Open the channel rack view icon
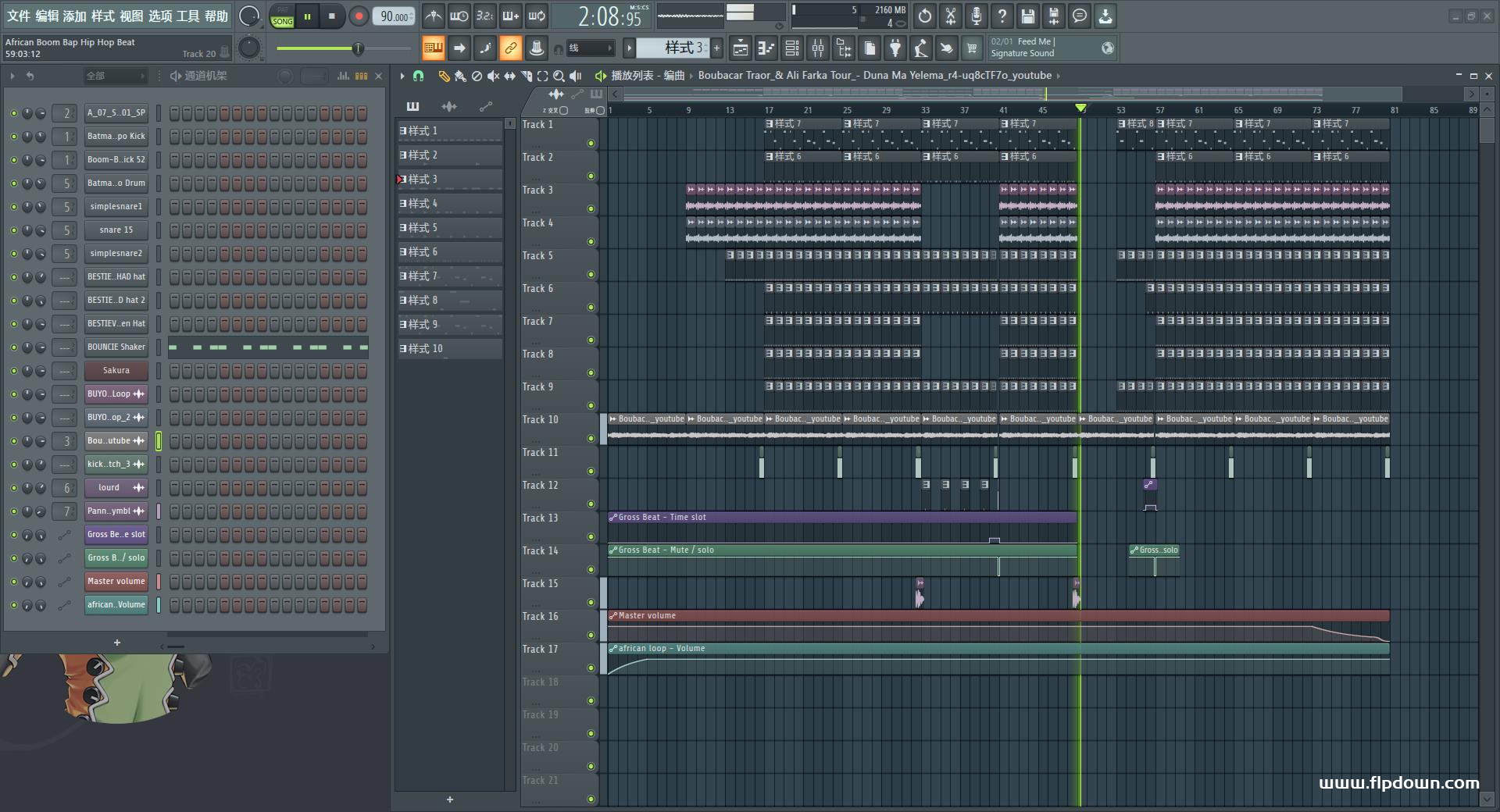This screenshot has width=1500, height=812. tap(792, 48)
